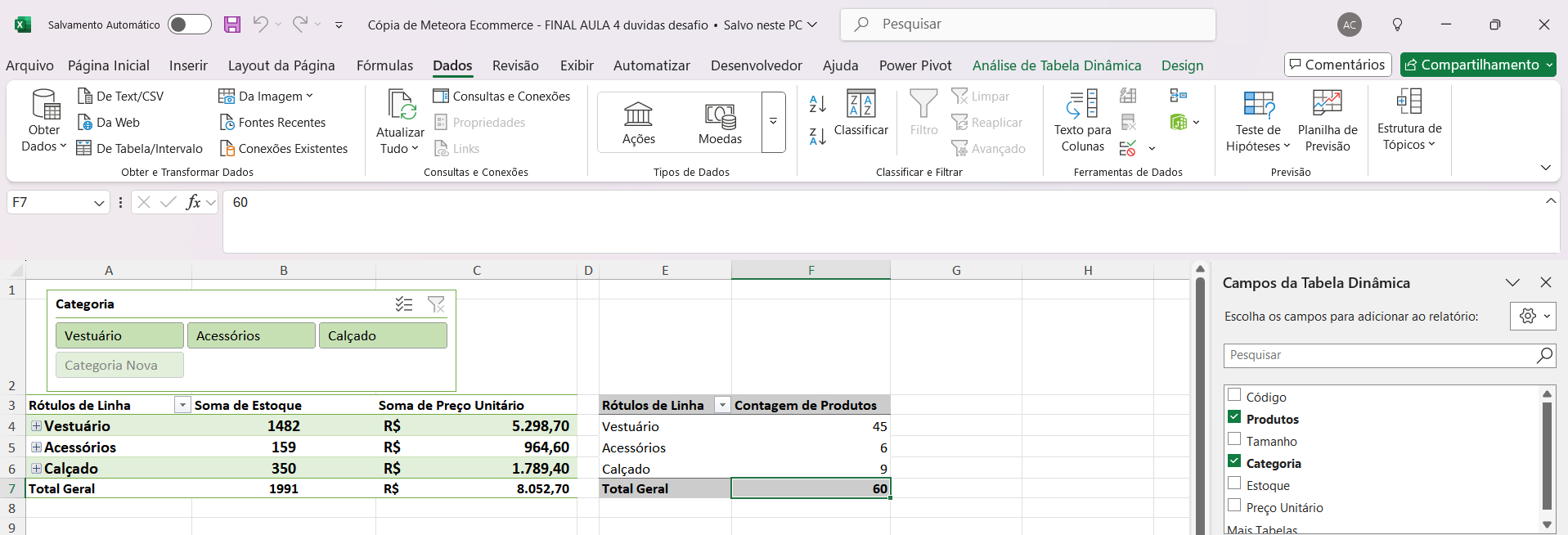Switch to the Design tab
The image size is (1568, 535).
click(x=1182, y=65)
